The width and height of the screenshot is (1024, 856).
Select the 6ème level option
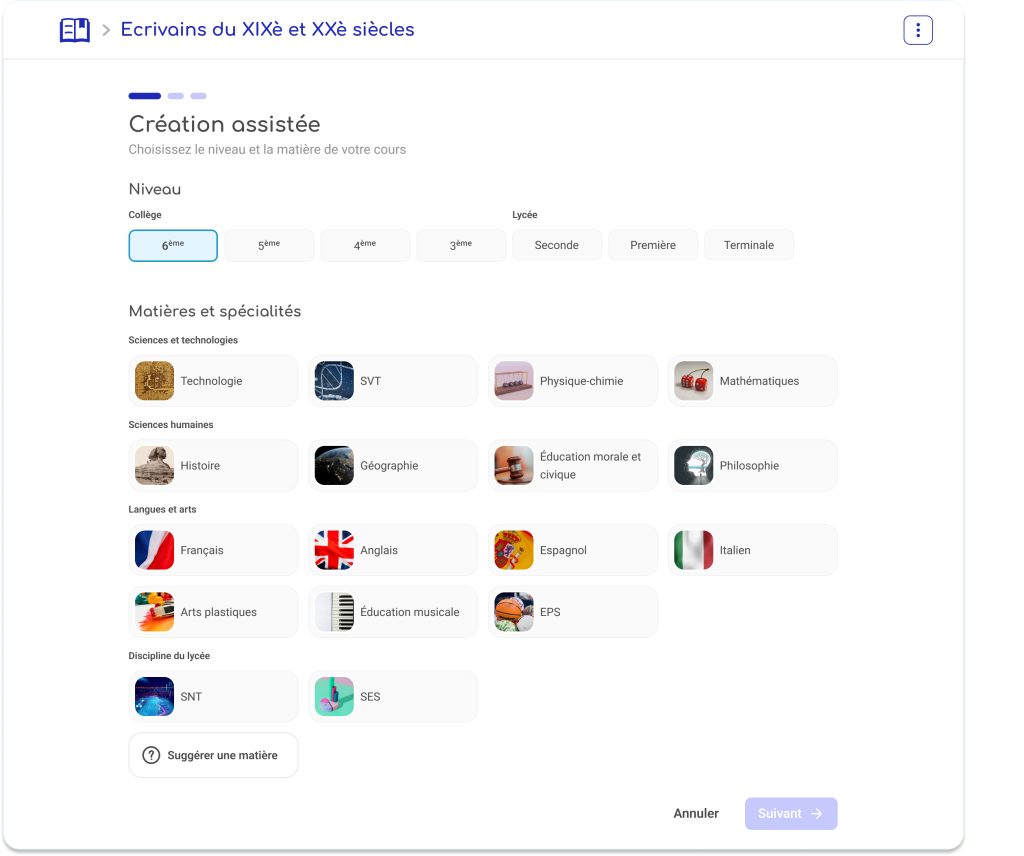(173, 245)
